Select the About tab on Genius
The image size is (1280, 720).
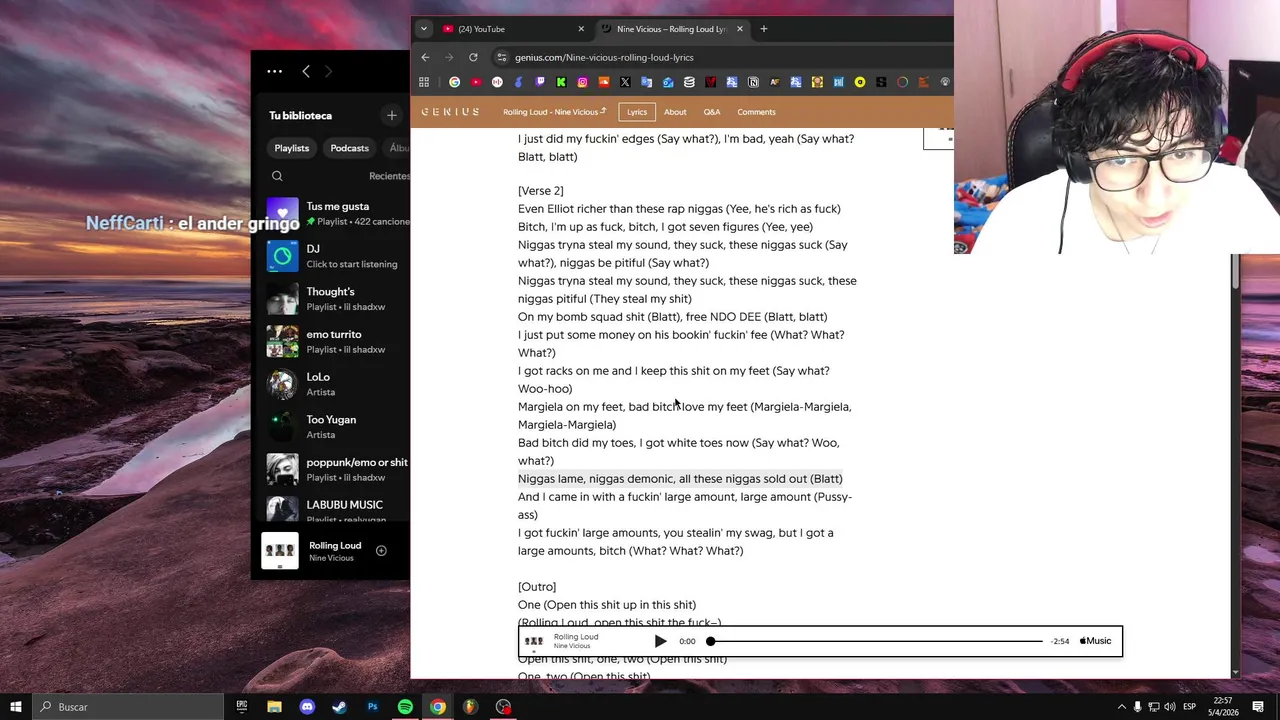click(675, 112)
